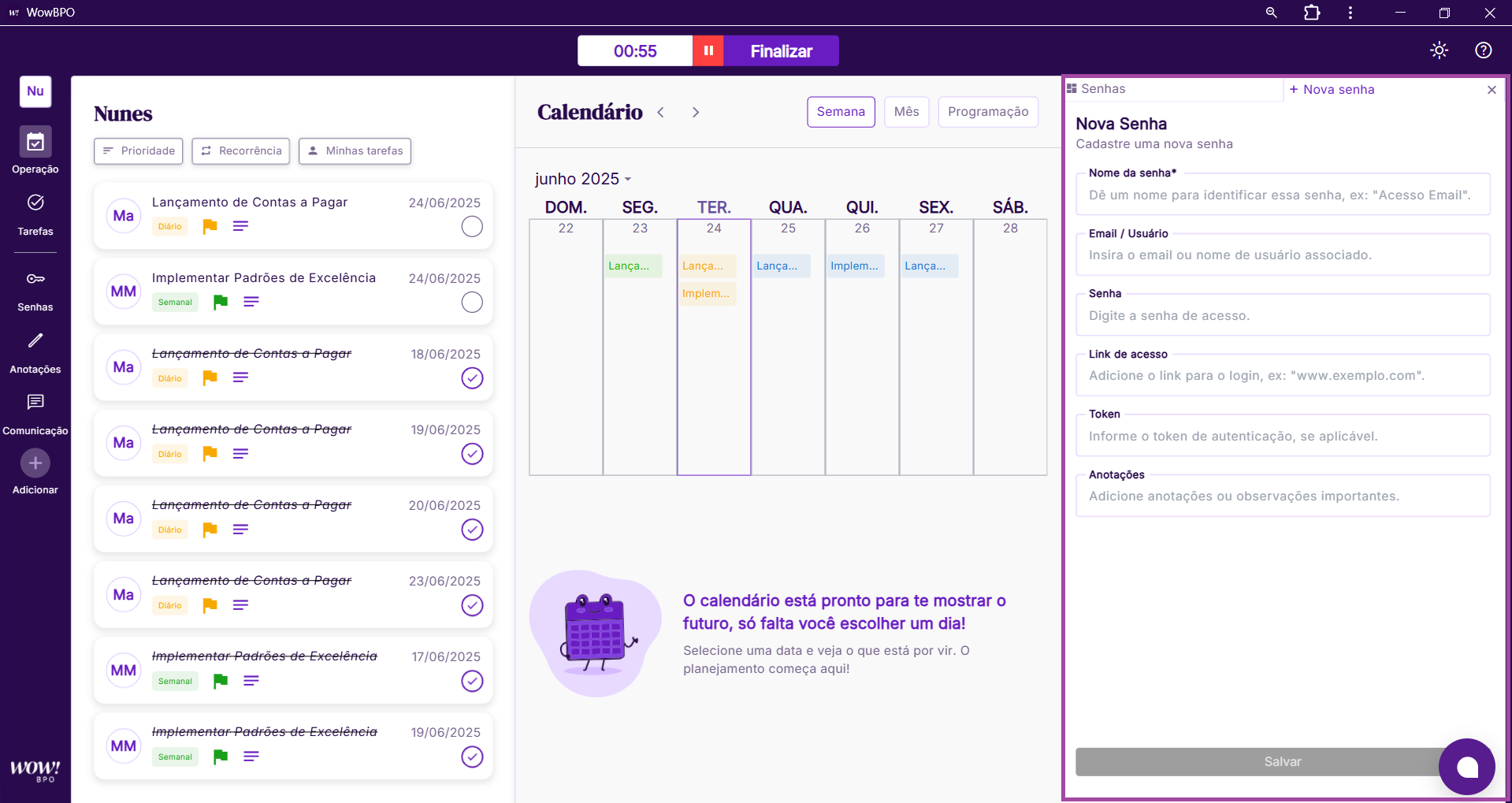Screen dimensions: 1512x803
Task: Switch to the Programação view
Action: click(x=987, y=112)
